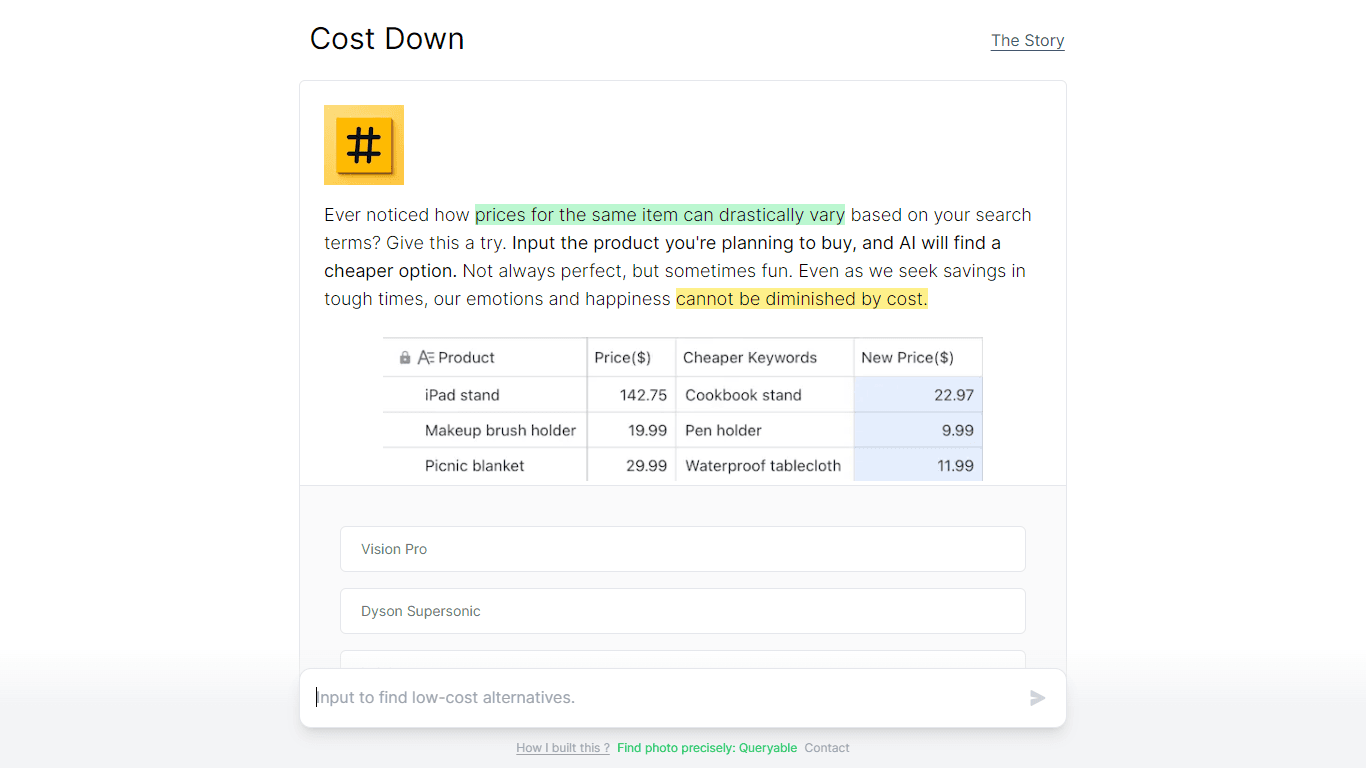Open The Story link
Viewport: 1366px width, 768px height.
click(1027, 41)
